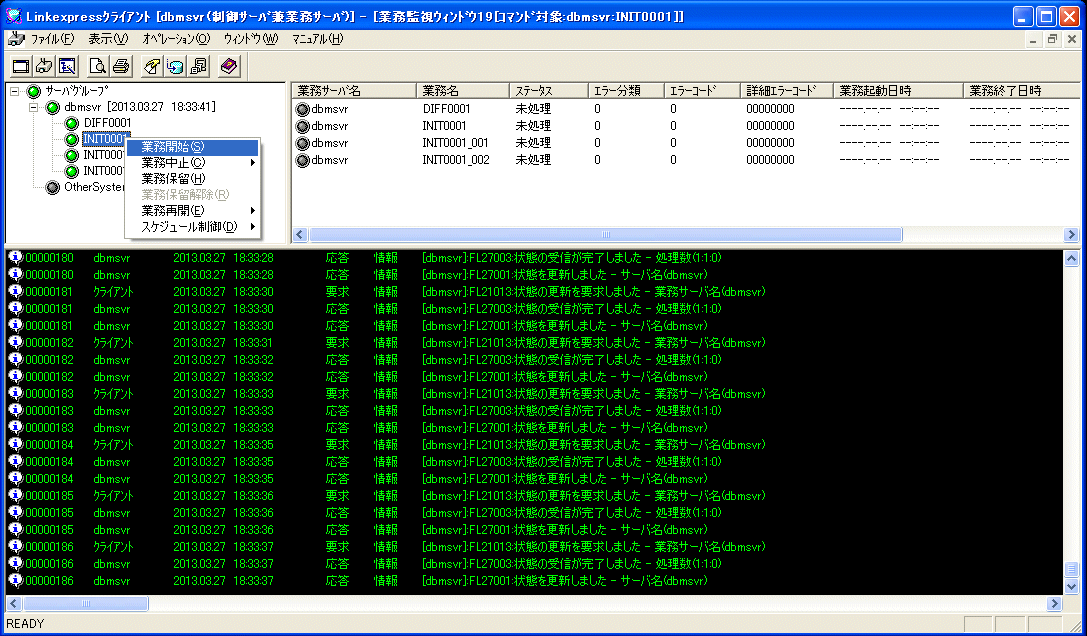Click the business list horizontal scrollbar thumb

[x=605, y=235]
